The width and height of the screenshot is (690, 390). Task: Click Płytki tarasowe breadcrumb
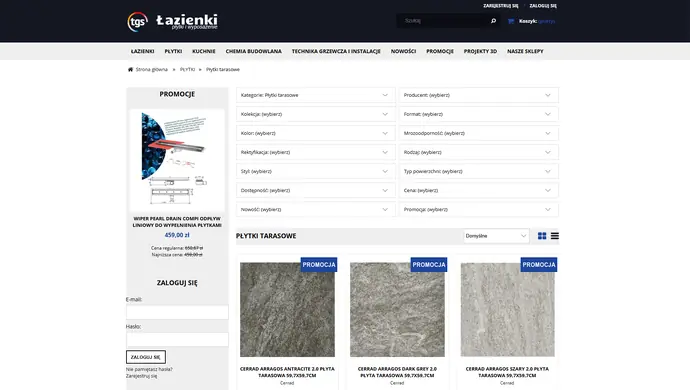(223, 70)
